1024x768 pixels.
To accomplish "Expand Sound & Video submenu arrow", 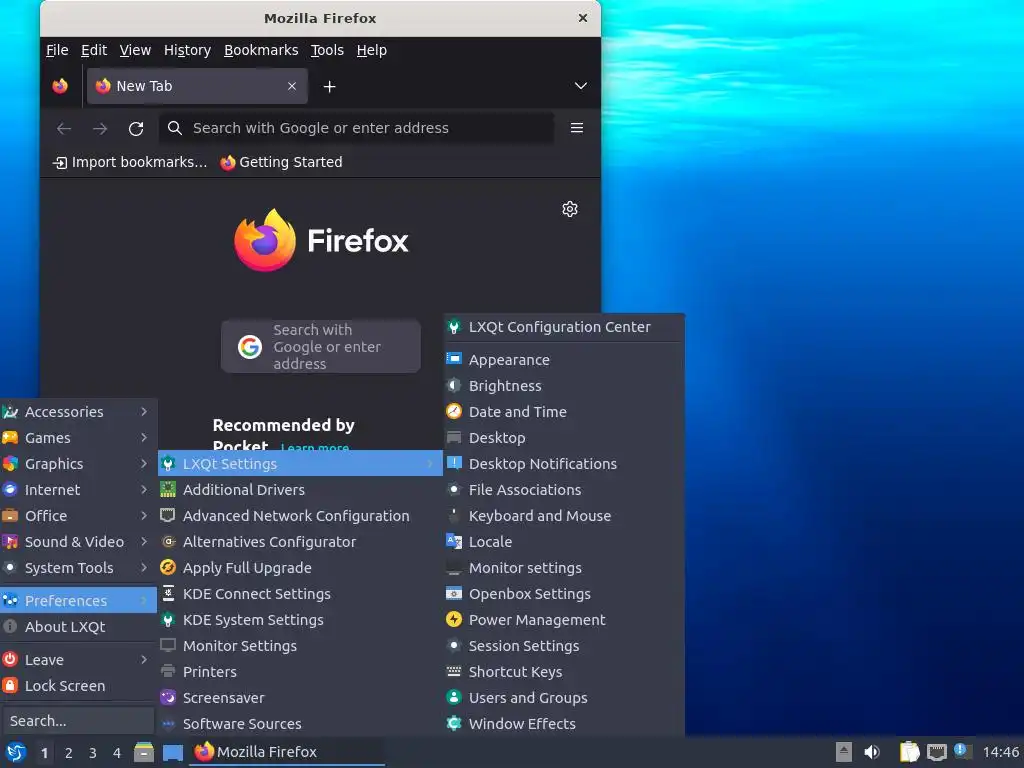I will tap(144, 541).
